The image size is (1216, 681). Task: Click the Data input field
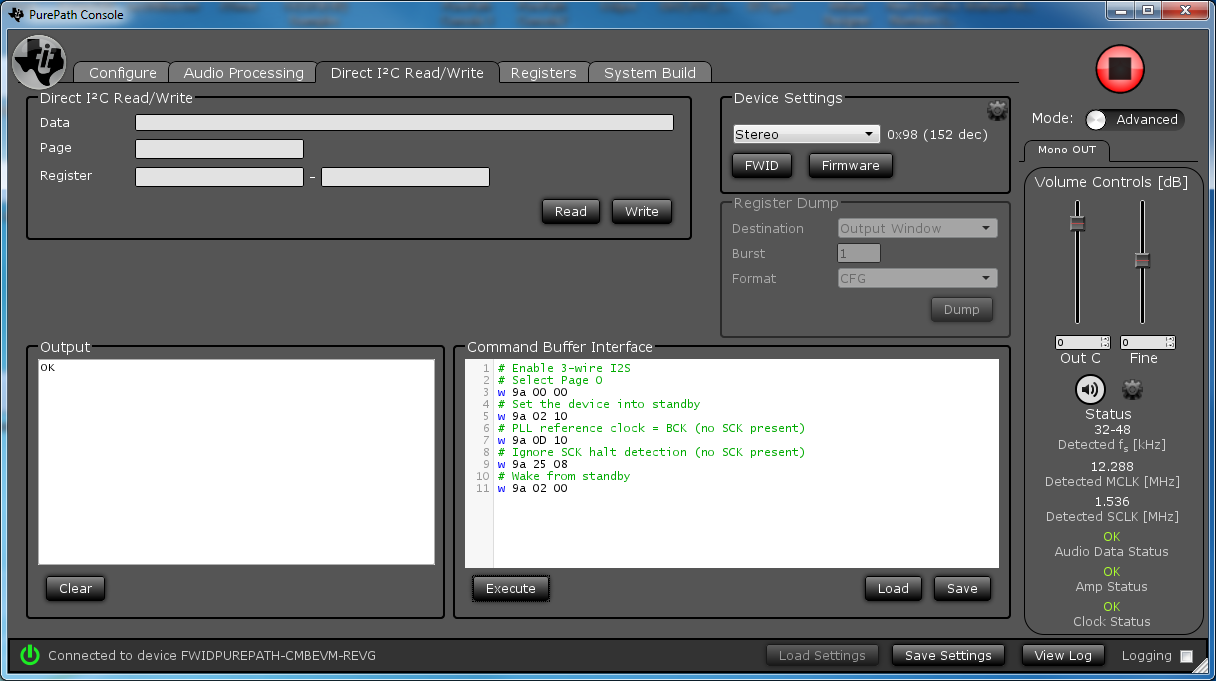coord(404,123)
